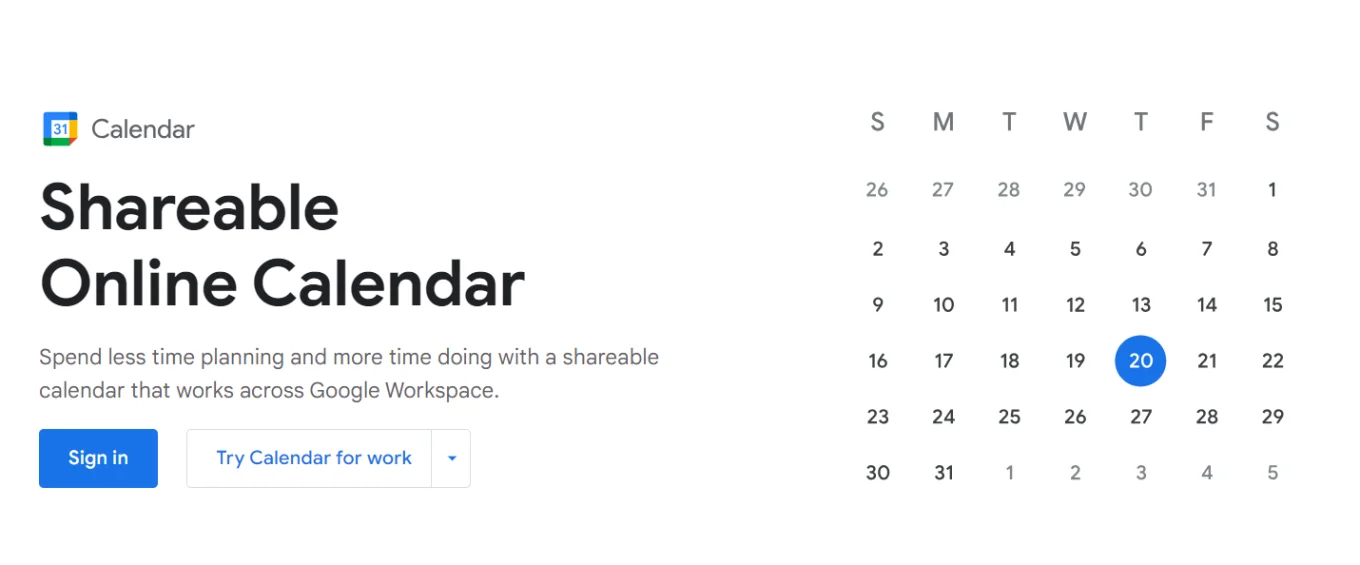Click the Shareable Online Calendar heading
The height and width of the screenshot is (565, 1360).
coord(282,245)
